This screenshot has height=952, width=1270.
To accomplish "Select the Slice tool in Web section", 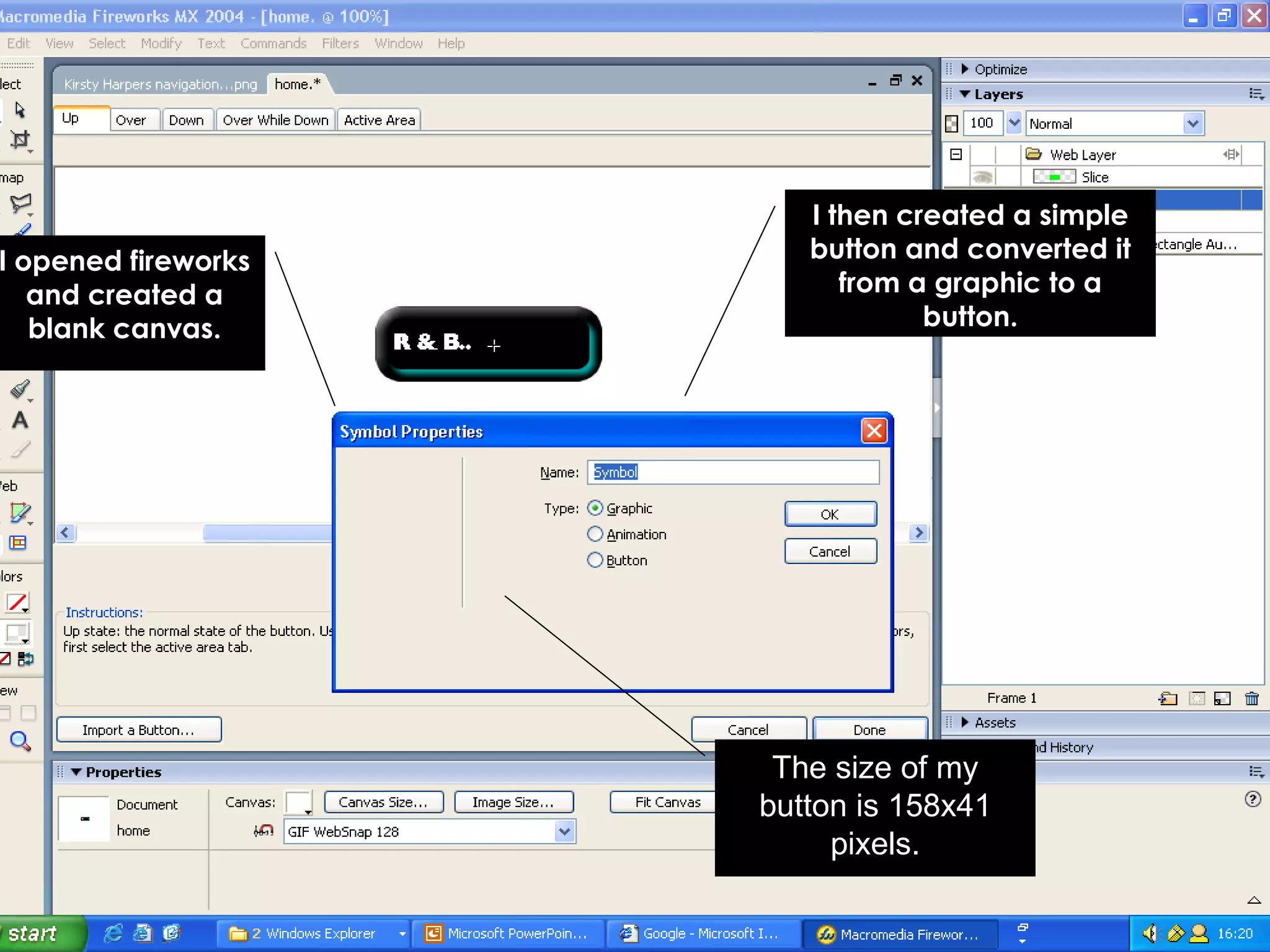I will [x=20, y=513].
